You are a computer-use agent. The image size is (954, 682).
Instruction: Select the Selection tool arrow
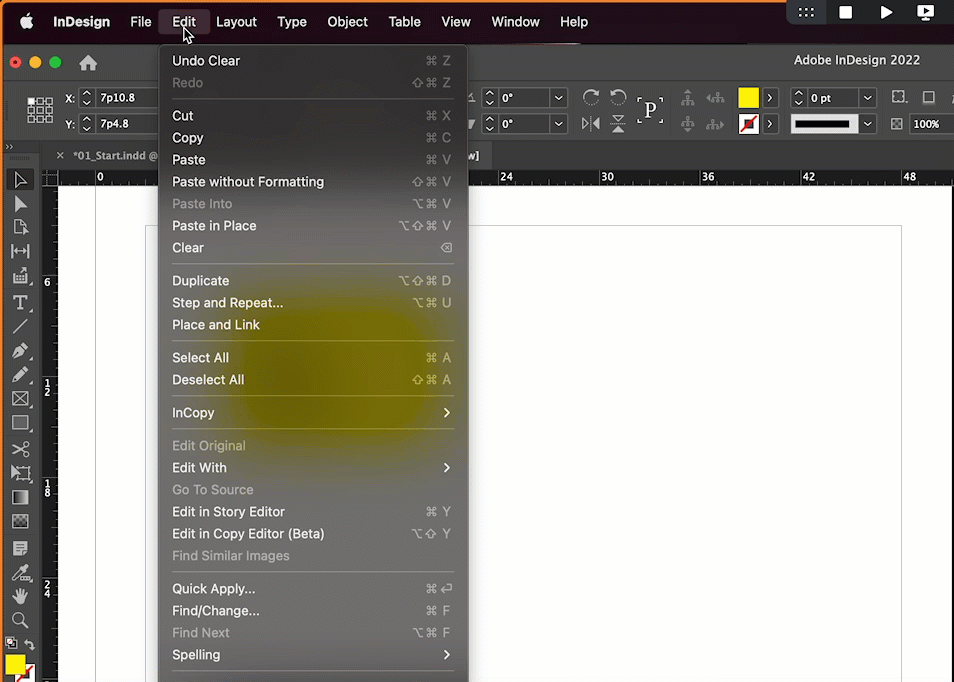pos(19,179)
